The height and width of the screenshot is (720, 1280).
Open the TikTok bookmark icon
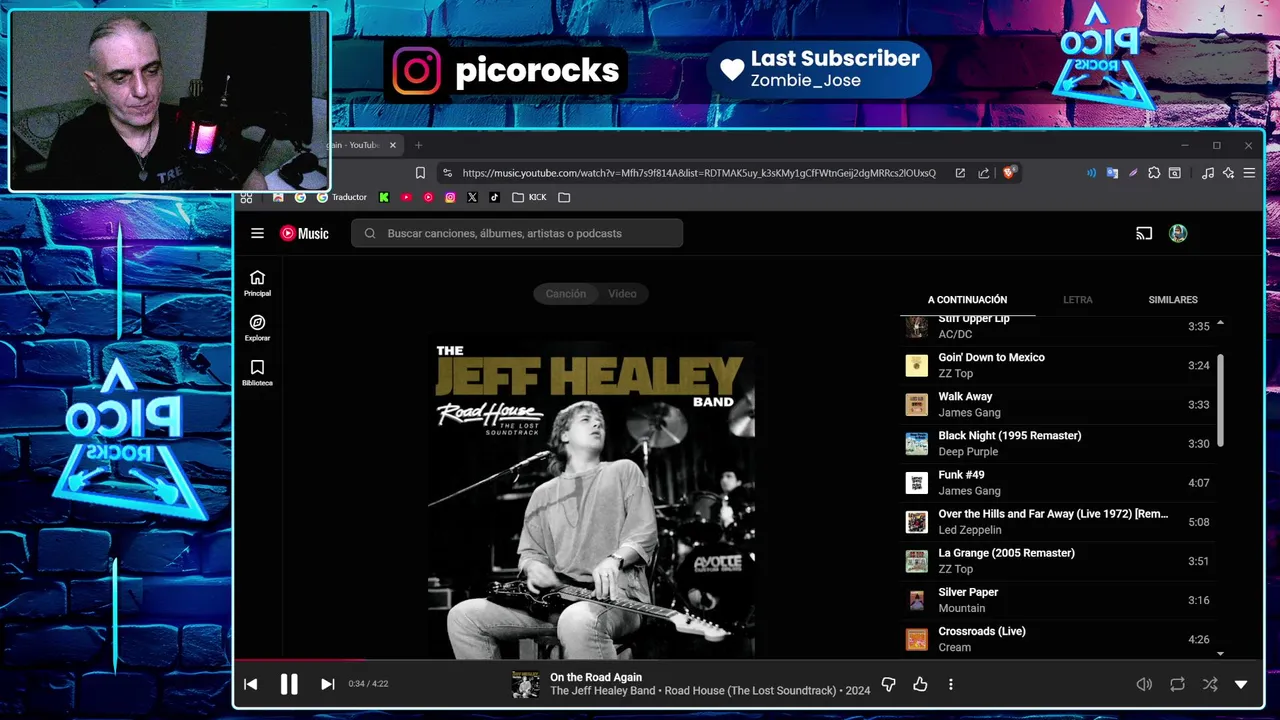[x=494, y=197]
